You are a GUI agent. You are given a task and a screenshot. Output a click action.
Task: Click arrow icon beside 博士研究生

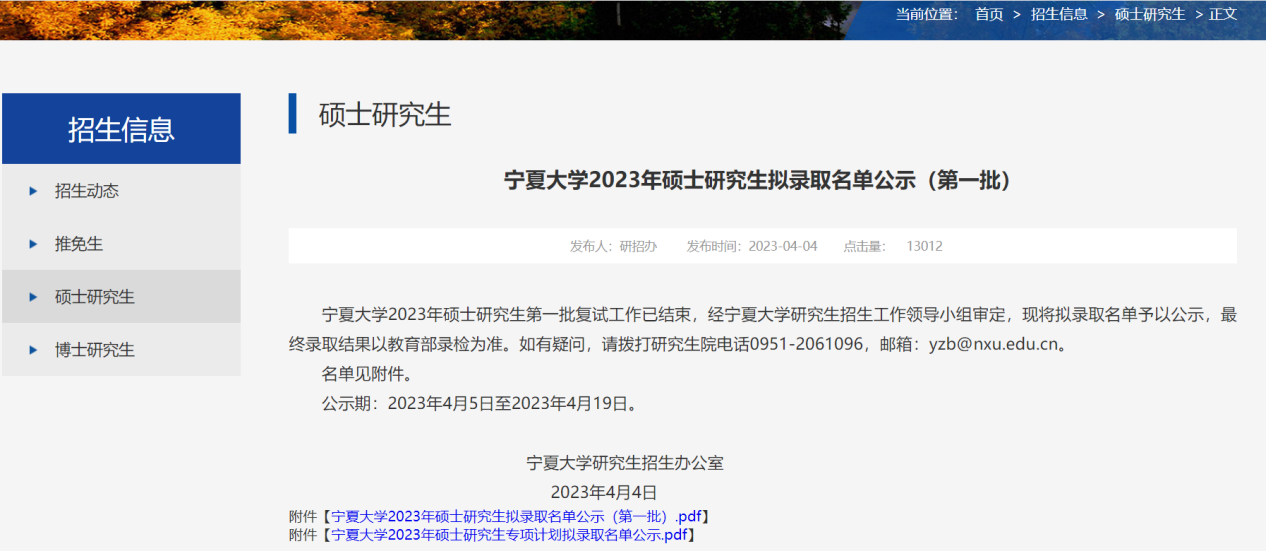[x=33, y=350]
